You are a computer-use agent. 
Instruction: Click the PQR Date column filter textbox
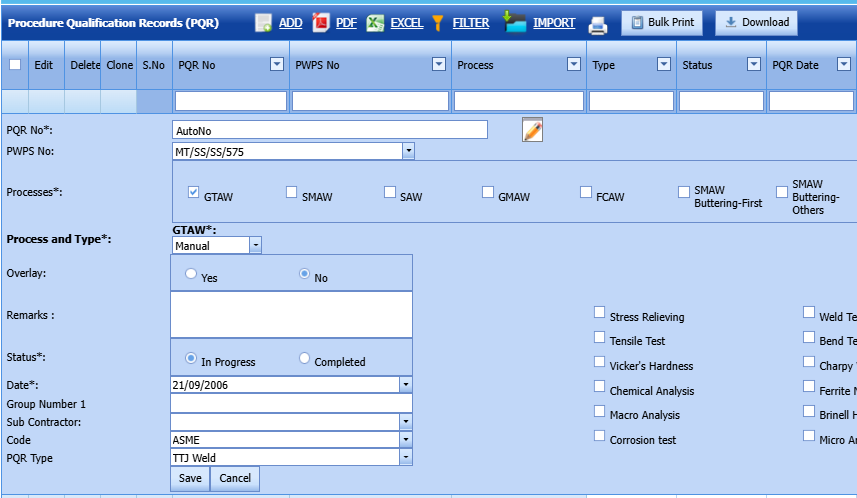[811, 101]
